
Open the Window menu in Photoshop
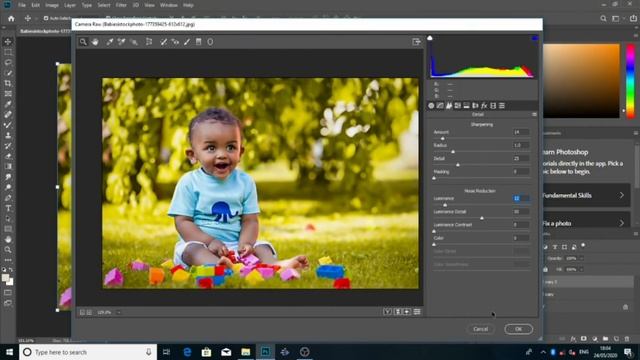point(169,5)
